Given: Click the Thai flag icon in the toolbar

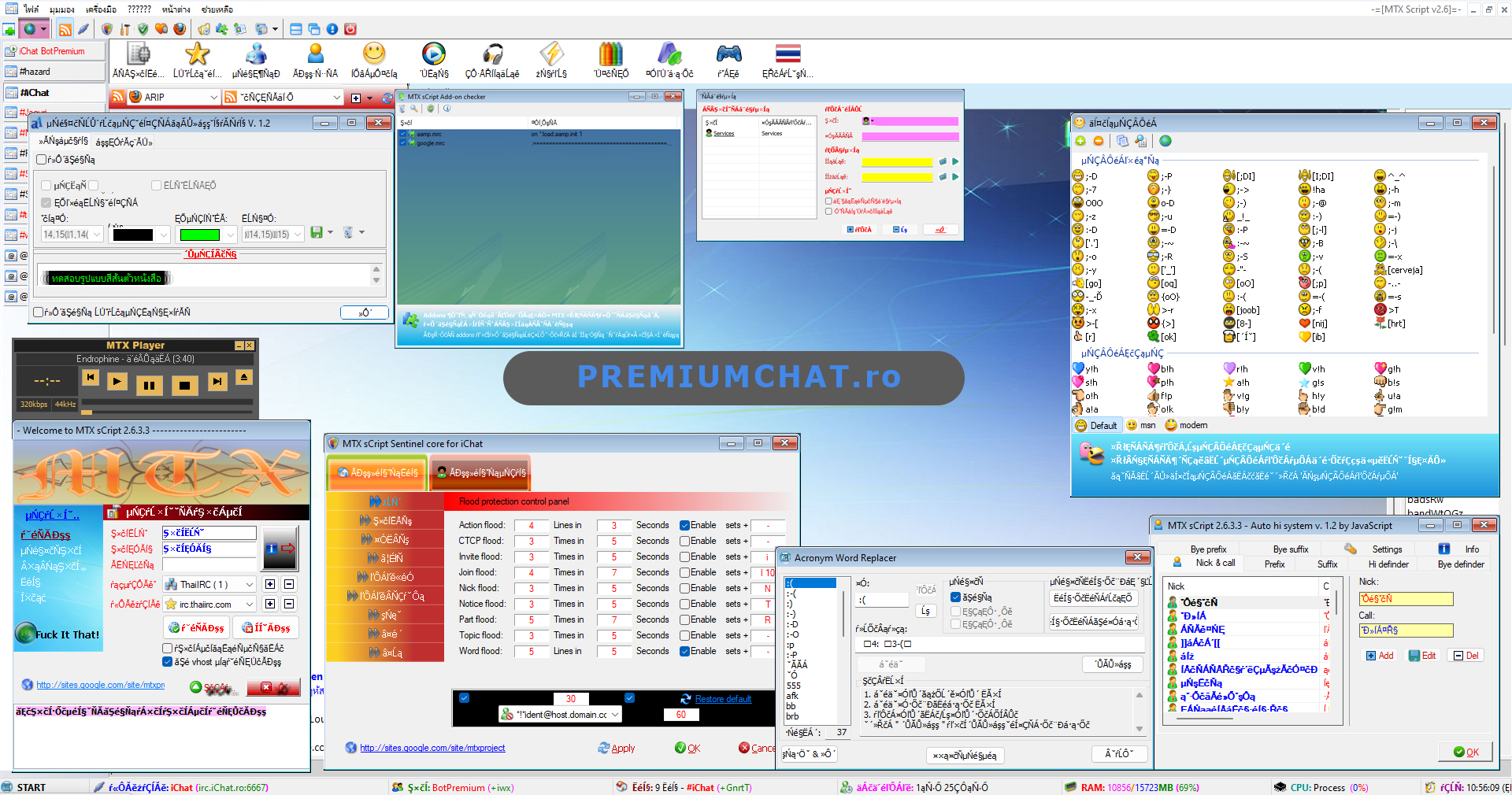Looking at the screenshot, I should tap(787, 54).
